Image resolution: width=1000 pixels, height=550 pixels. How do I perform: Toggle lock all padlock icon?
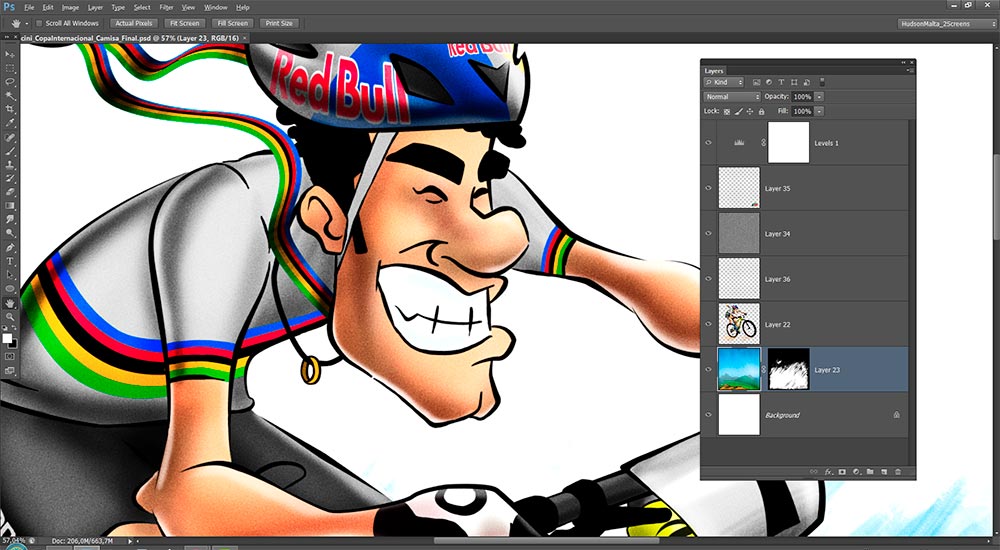click(x=761, y=112)
